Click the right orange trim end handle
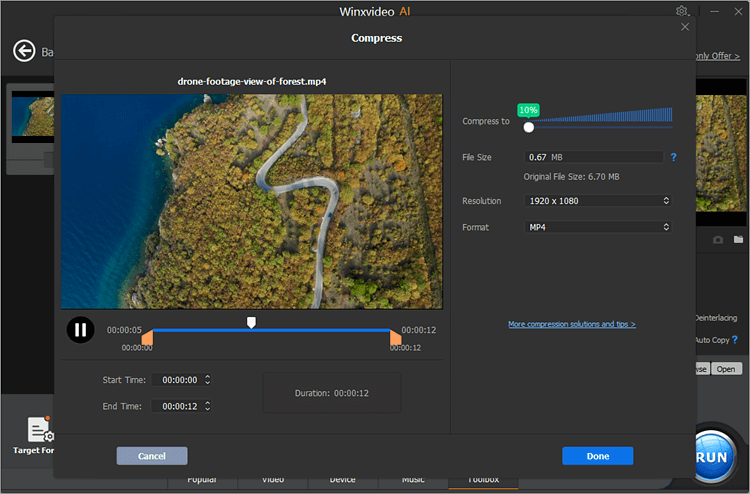The height and width of the screenshot is (494, 750). tap(395, 340)
